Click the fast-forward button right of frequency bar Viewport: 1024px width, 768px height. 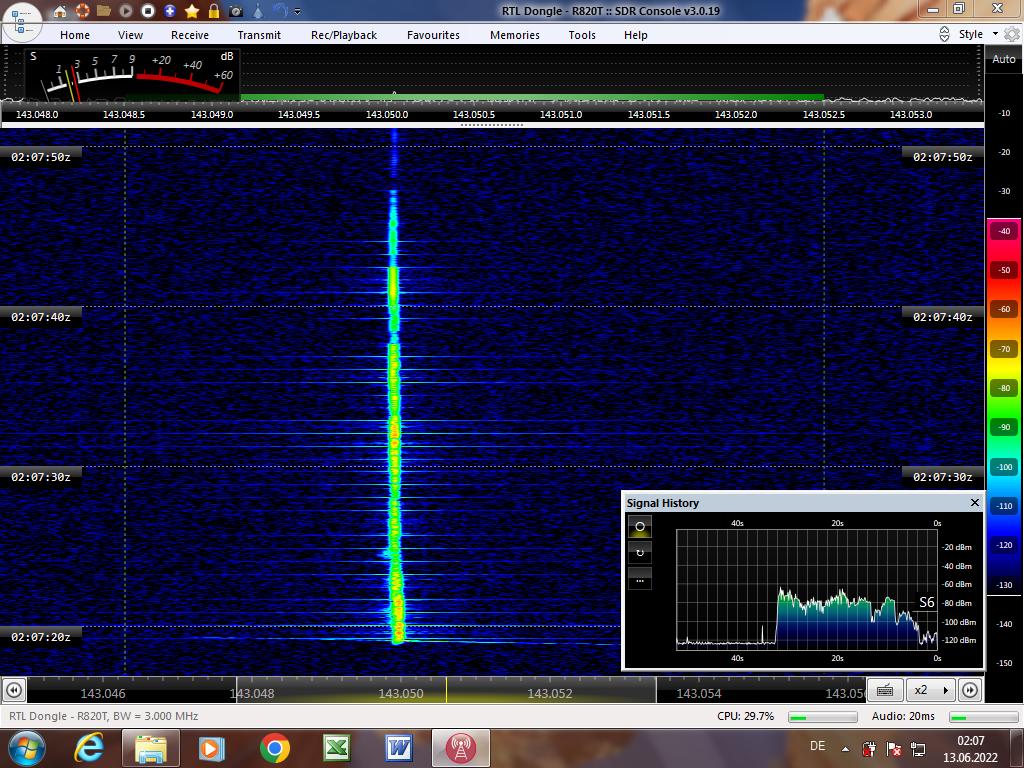[x=970, y=690]
